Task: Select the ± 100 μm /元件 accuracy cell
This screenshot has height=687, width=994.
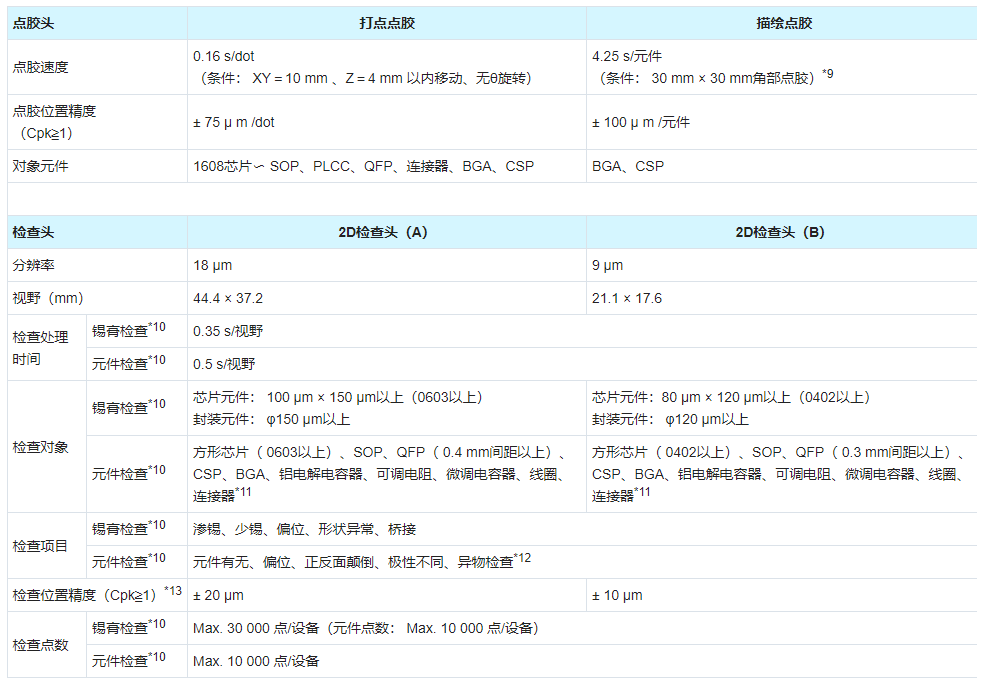Action: (641, 122)
